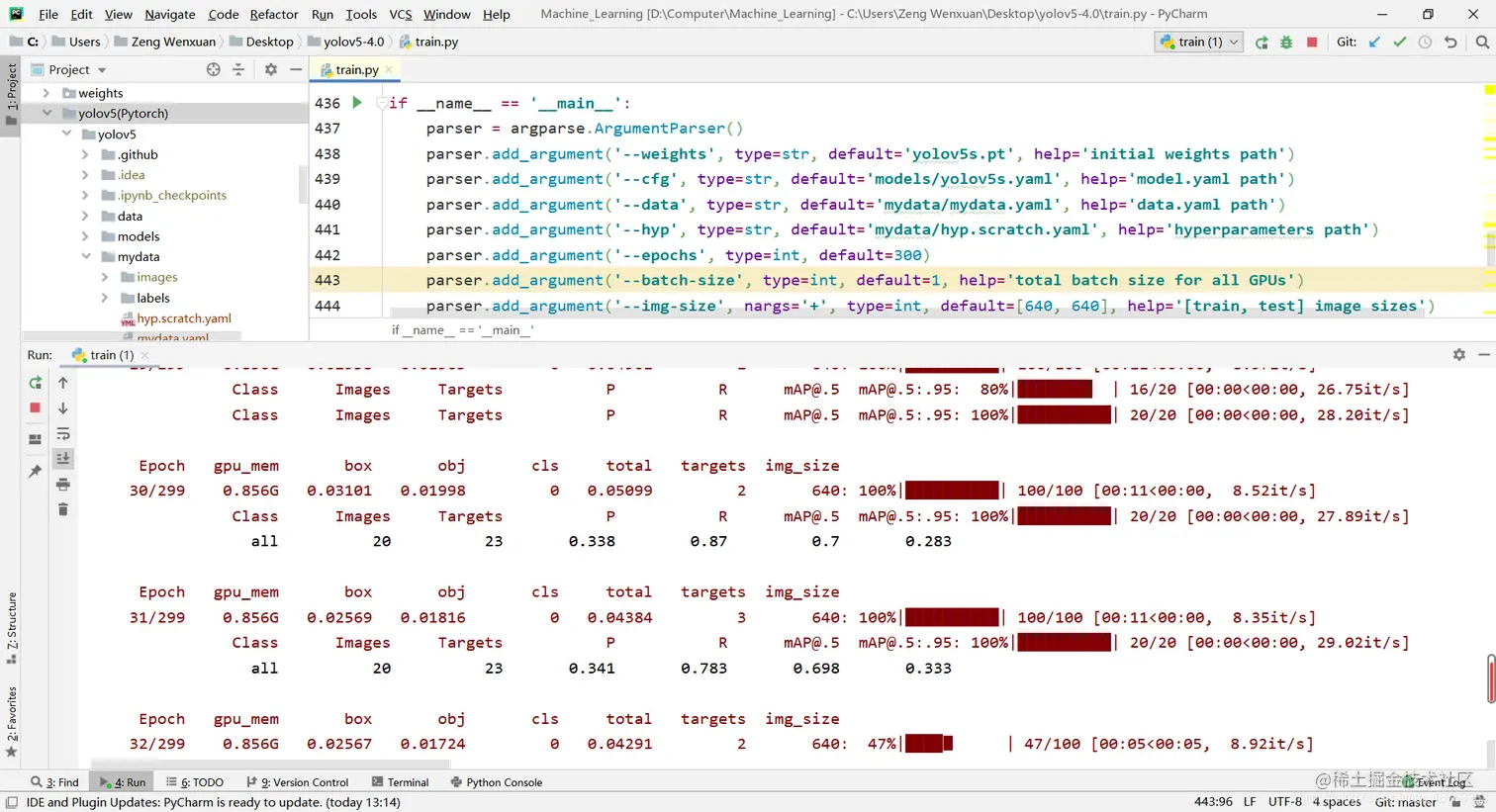Viewport: 1496px width, 812px height.
Task: Open Git history clock icon
Action: (1425, 43)
